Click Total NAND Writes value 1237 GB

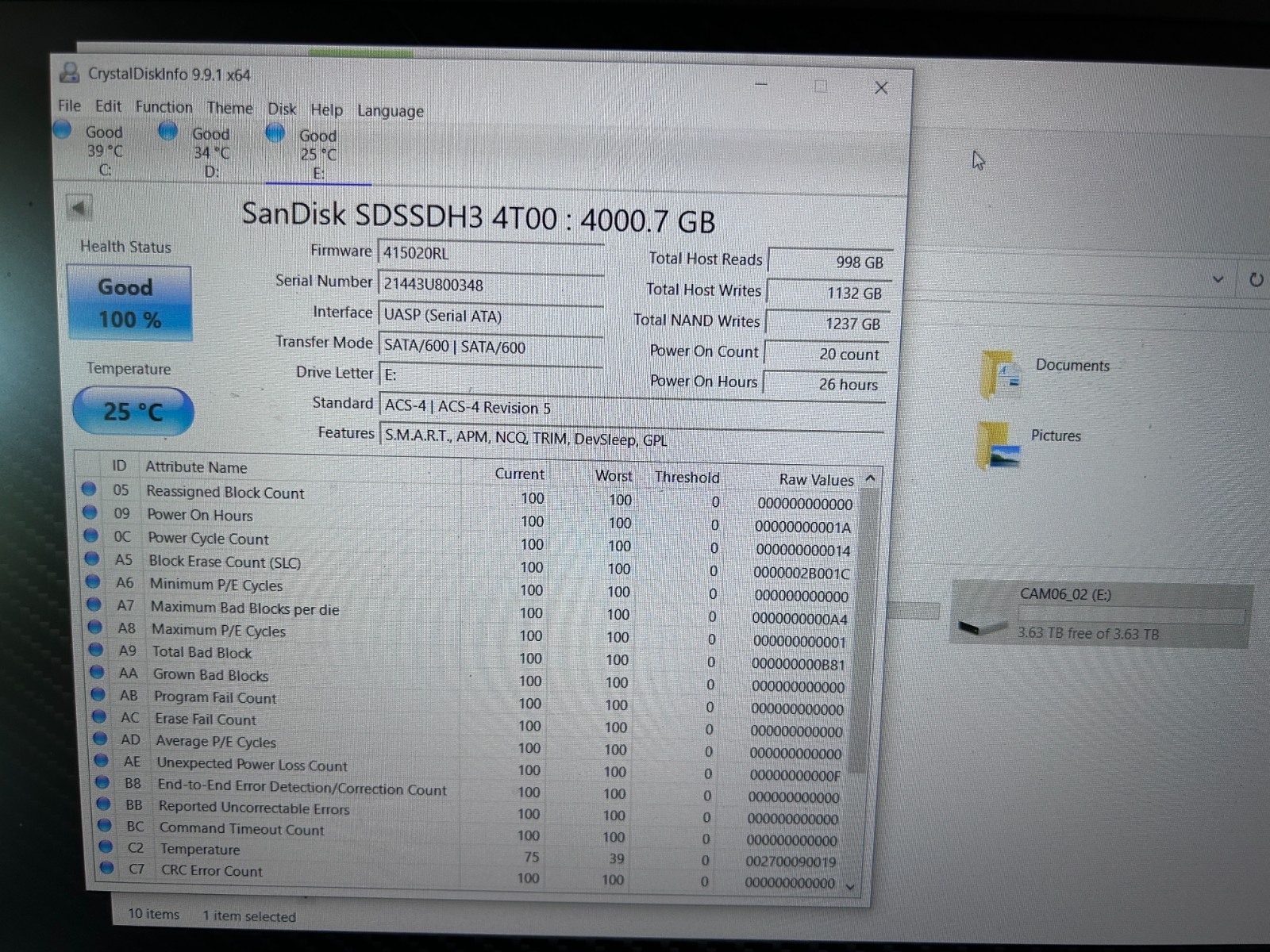pyautogui.click(x=827, y=323)
